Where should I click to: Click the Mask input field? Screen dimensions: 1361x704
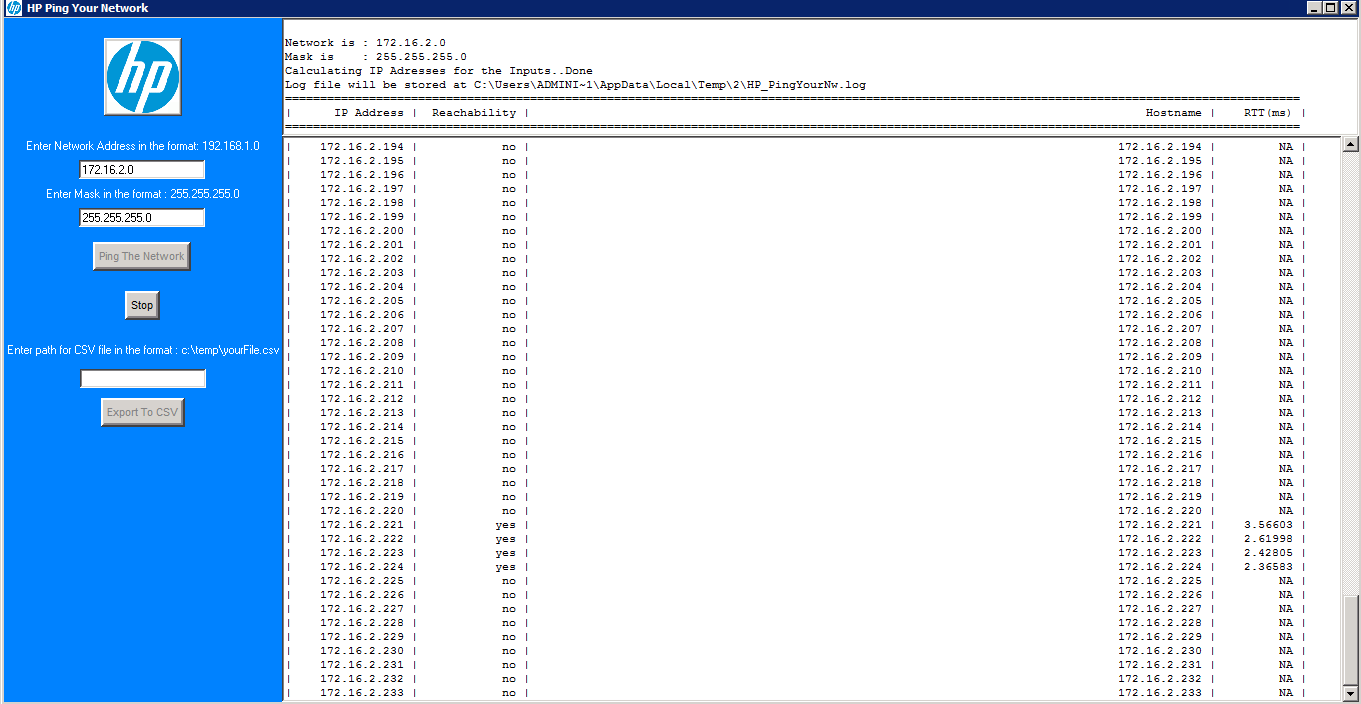[x=142, y=218]
